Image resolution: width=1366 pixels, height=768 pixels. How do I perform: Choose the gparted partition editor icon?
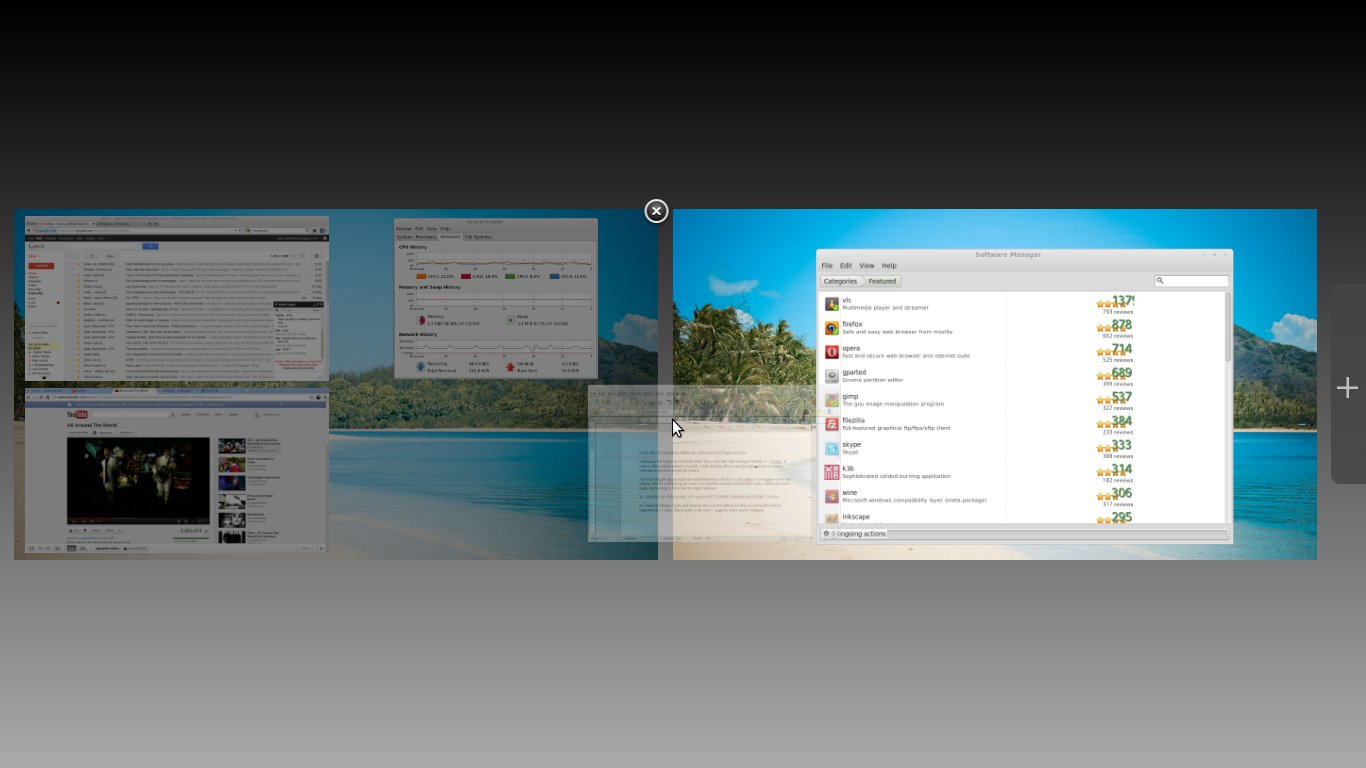point(831,376)
